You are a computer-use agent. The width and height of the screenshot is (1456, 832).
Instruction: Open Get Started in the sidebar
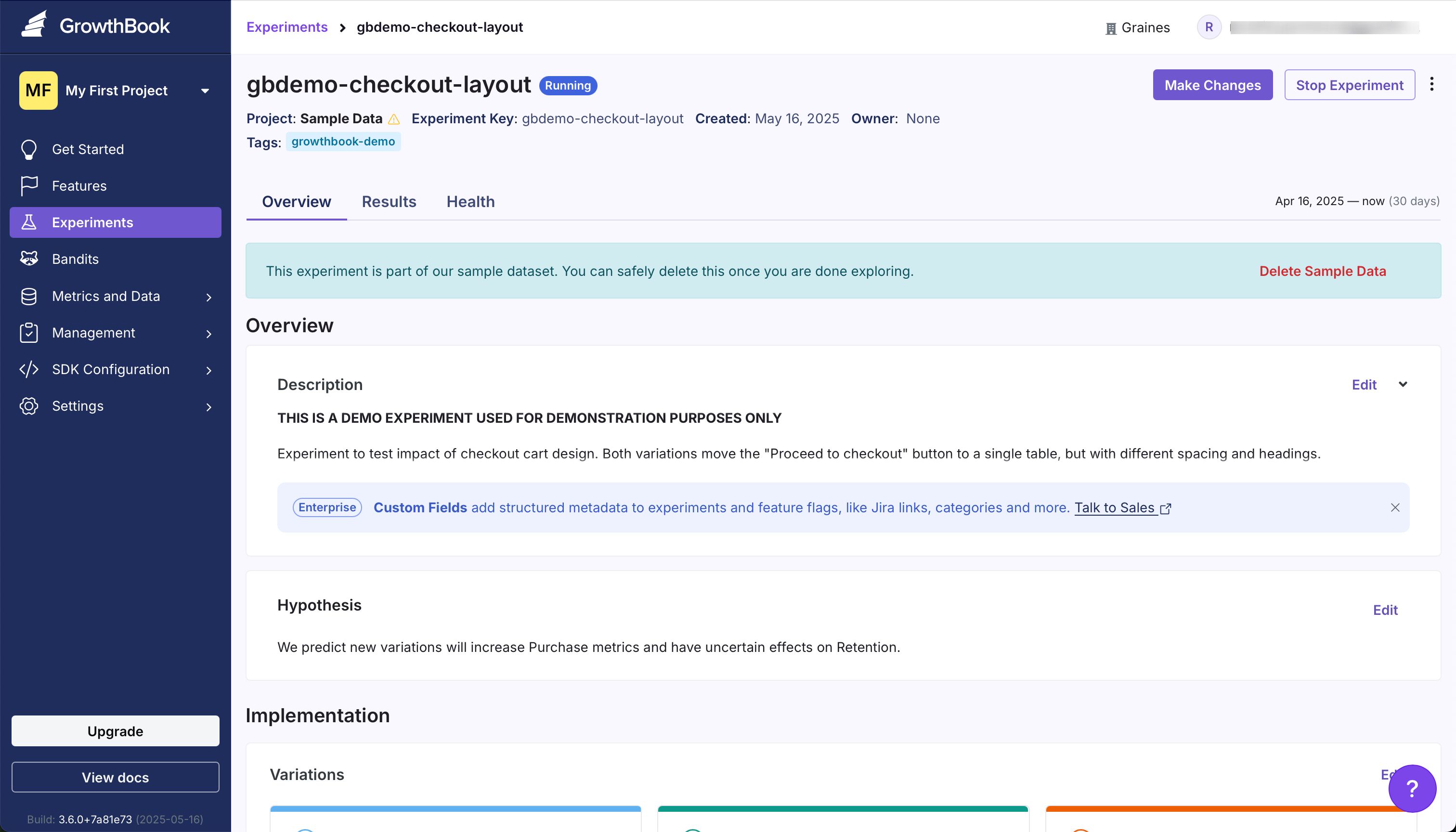(x=116, y=149)
